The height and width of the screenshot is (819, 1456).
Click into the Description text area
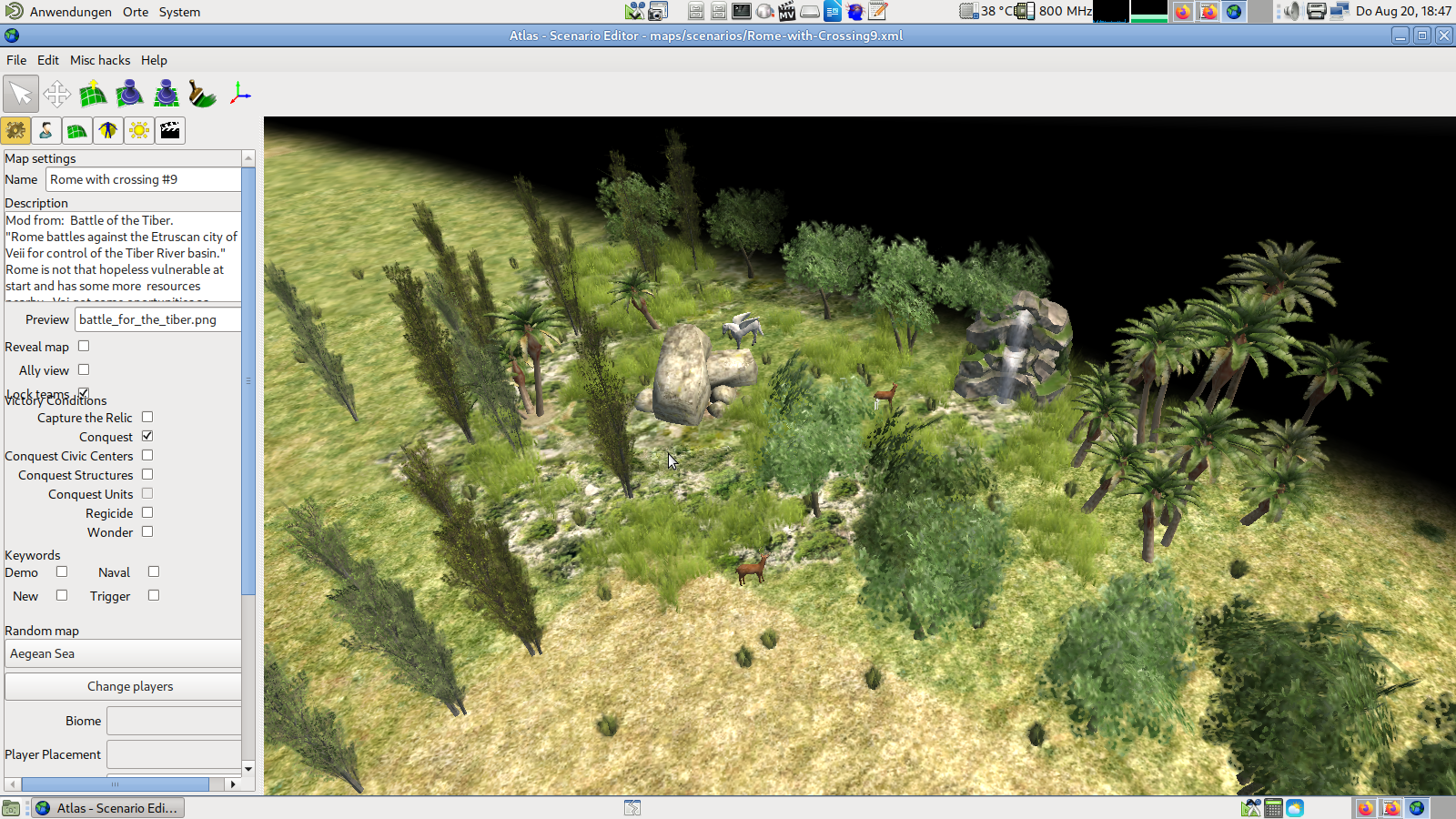[x=123, y=257]
